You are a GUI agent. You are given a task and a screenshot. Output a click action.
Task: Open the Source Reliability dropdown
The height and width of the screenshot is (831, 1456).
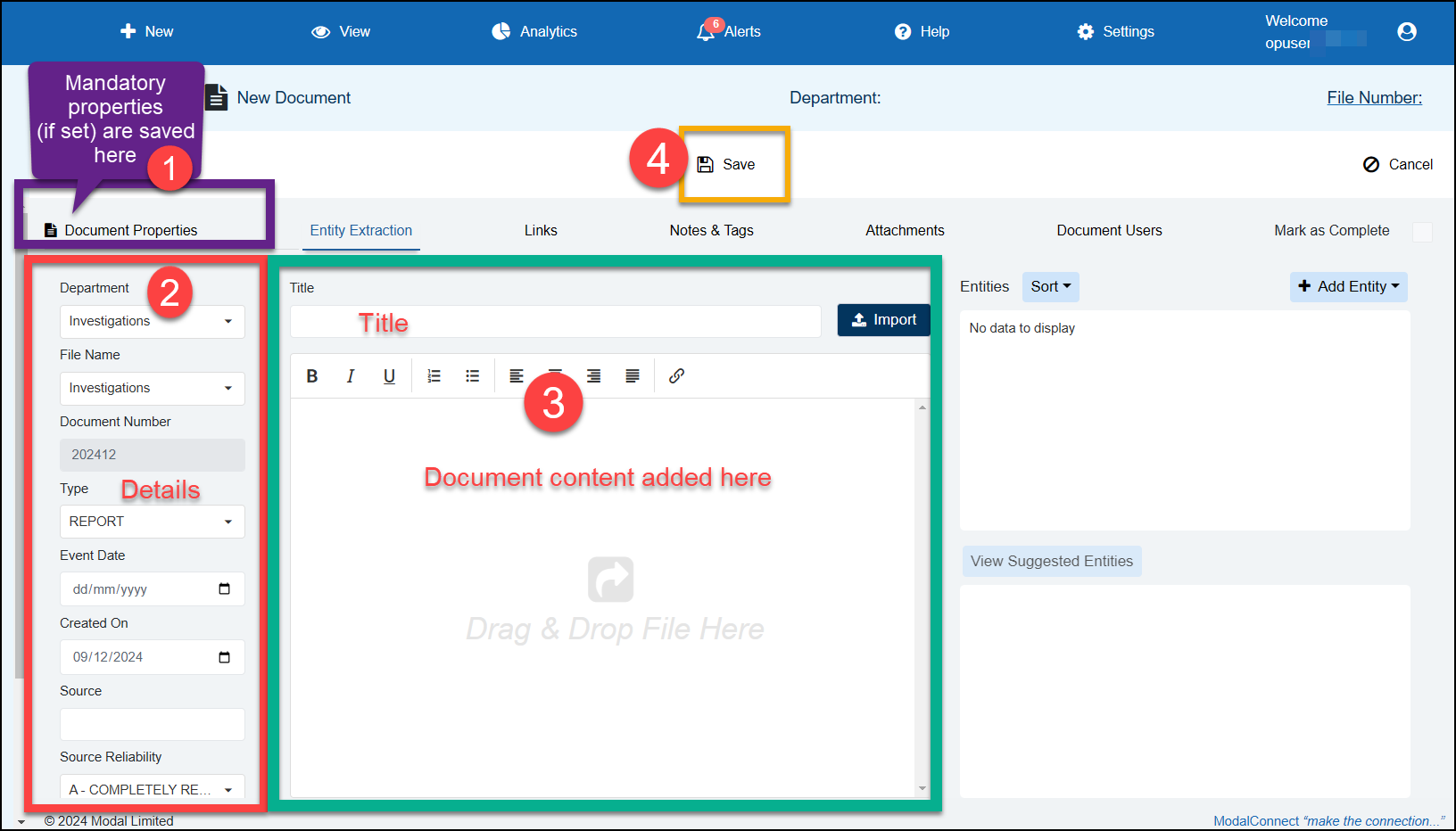(x=153, y=789)
